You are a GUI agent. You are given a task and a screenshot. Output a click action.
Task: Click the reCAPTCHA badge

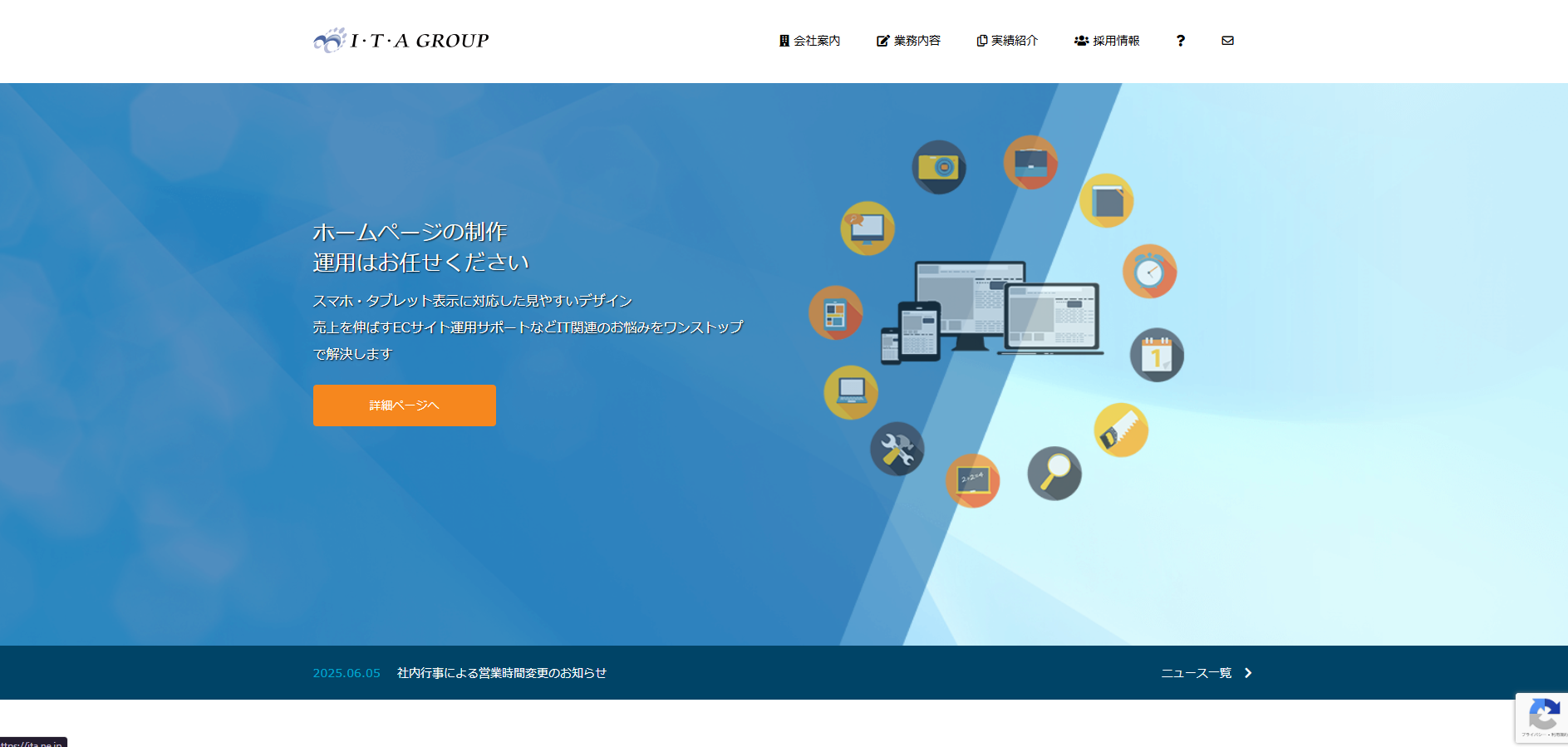pyautogui.click(x=1542, y=716)
